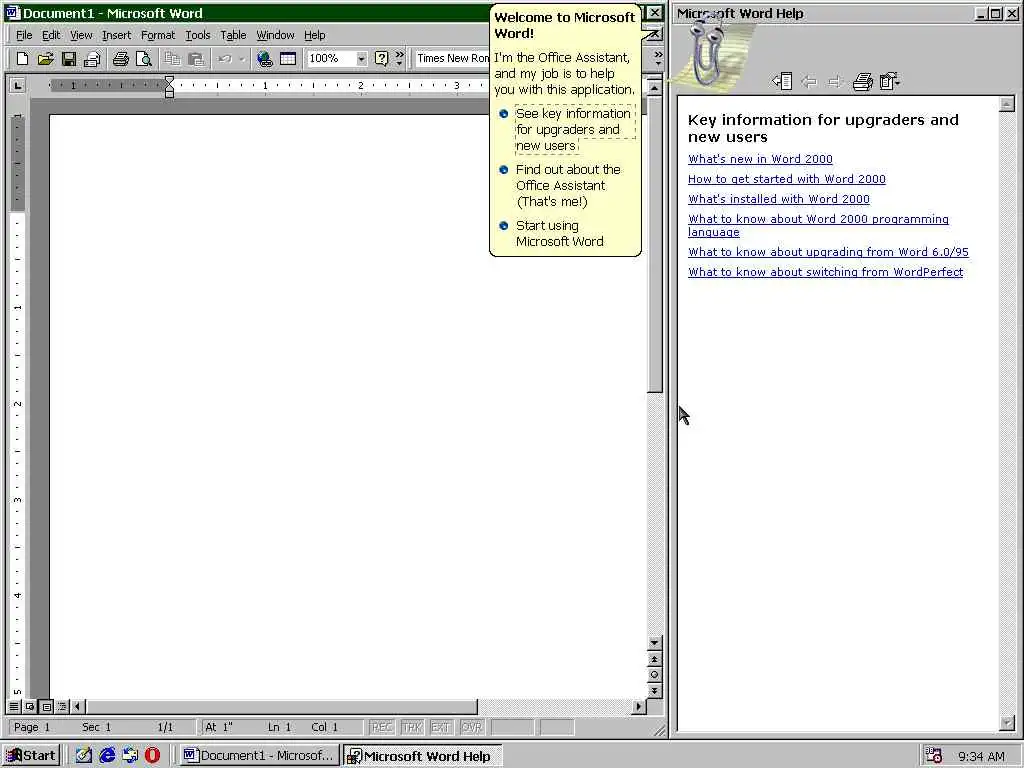Click the Times New Roman font box
1024x768 pixels.
coord(453,59)
